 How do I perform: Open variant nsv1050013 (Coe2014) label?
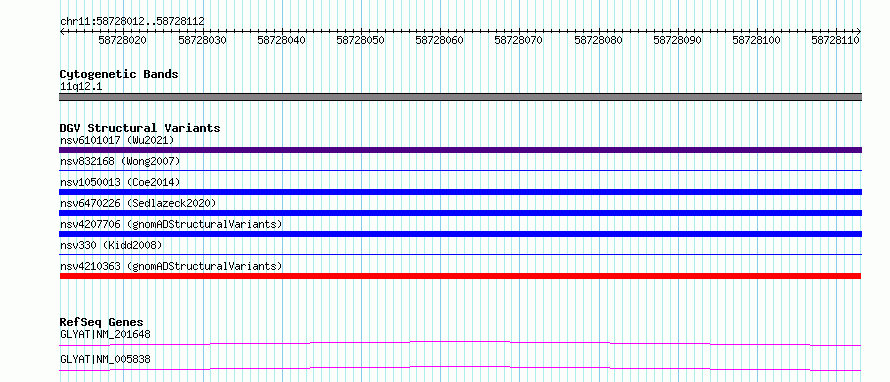120,182
